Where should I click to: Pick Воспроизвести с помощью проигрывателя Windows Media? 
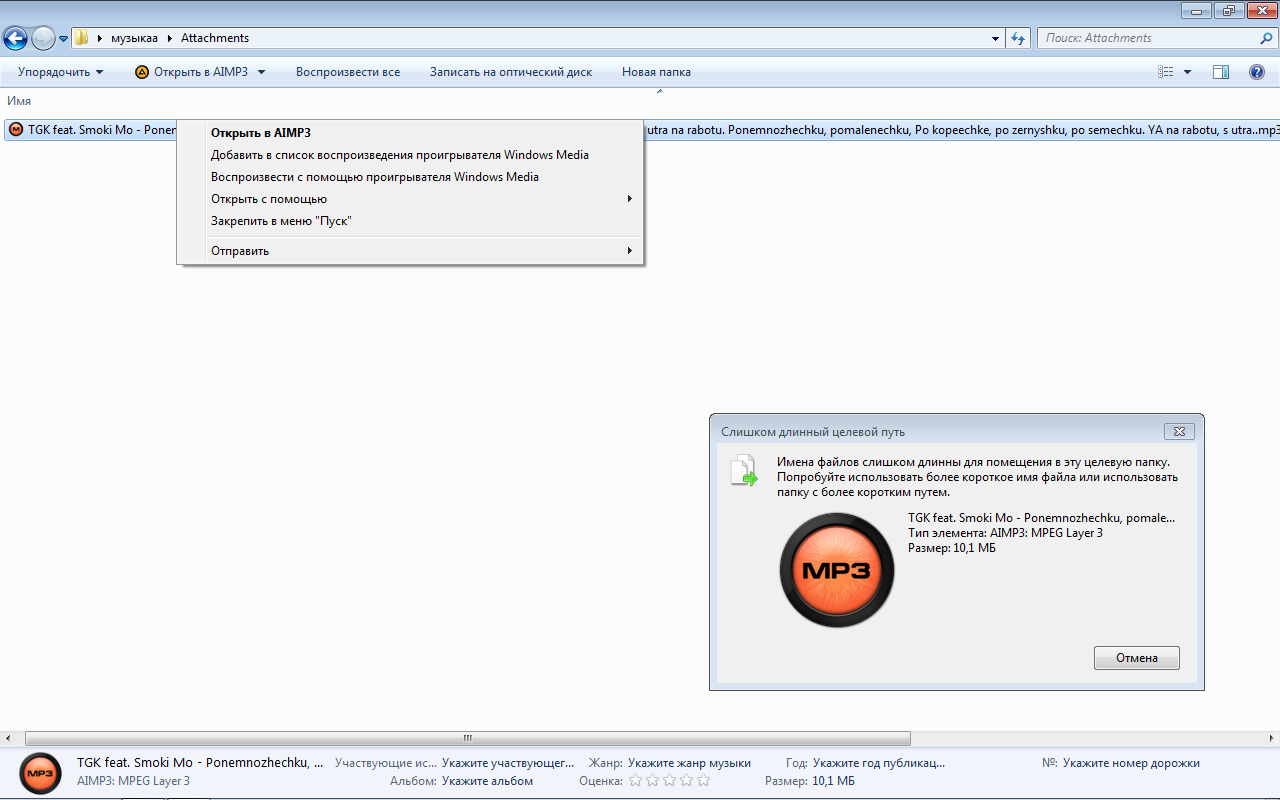pos(410,177)
